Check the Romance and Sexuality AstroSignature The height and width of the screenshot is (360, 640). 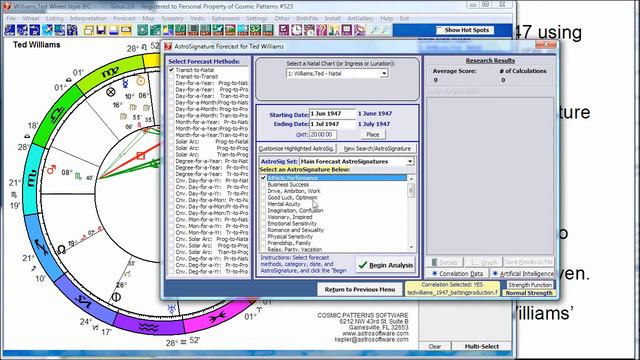point(263,230)
